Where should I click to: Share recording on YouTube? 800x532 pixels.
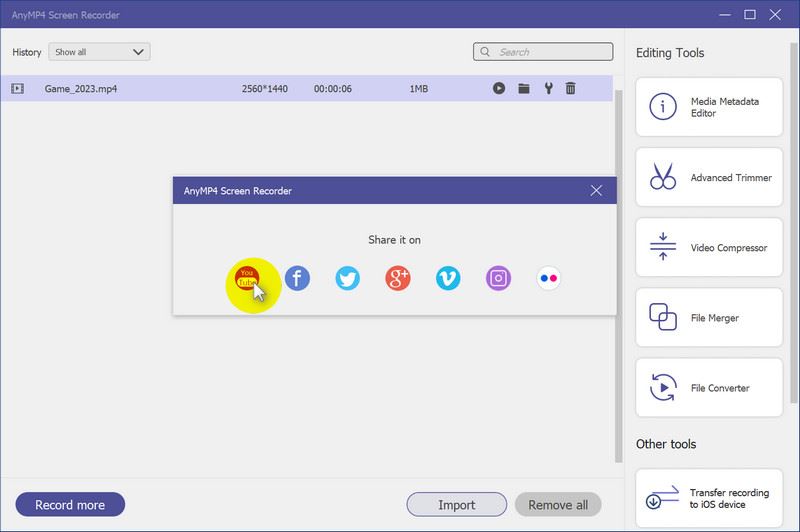tap(246, 279)
